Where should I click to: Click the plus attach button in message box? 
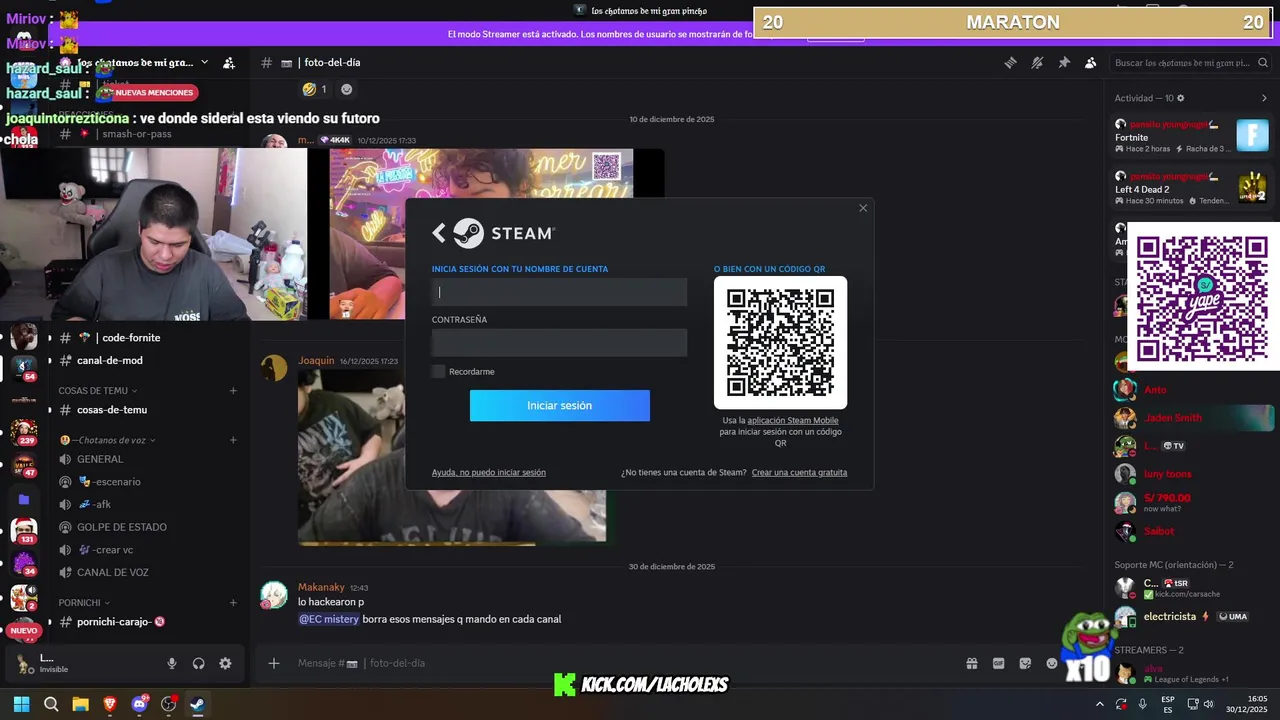[274, 663]
